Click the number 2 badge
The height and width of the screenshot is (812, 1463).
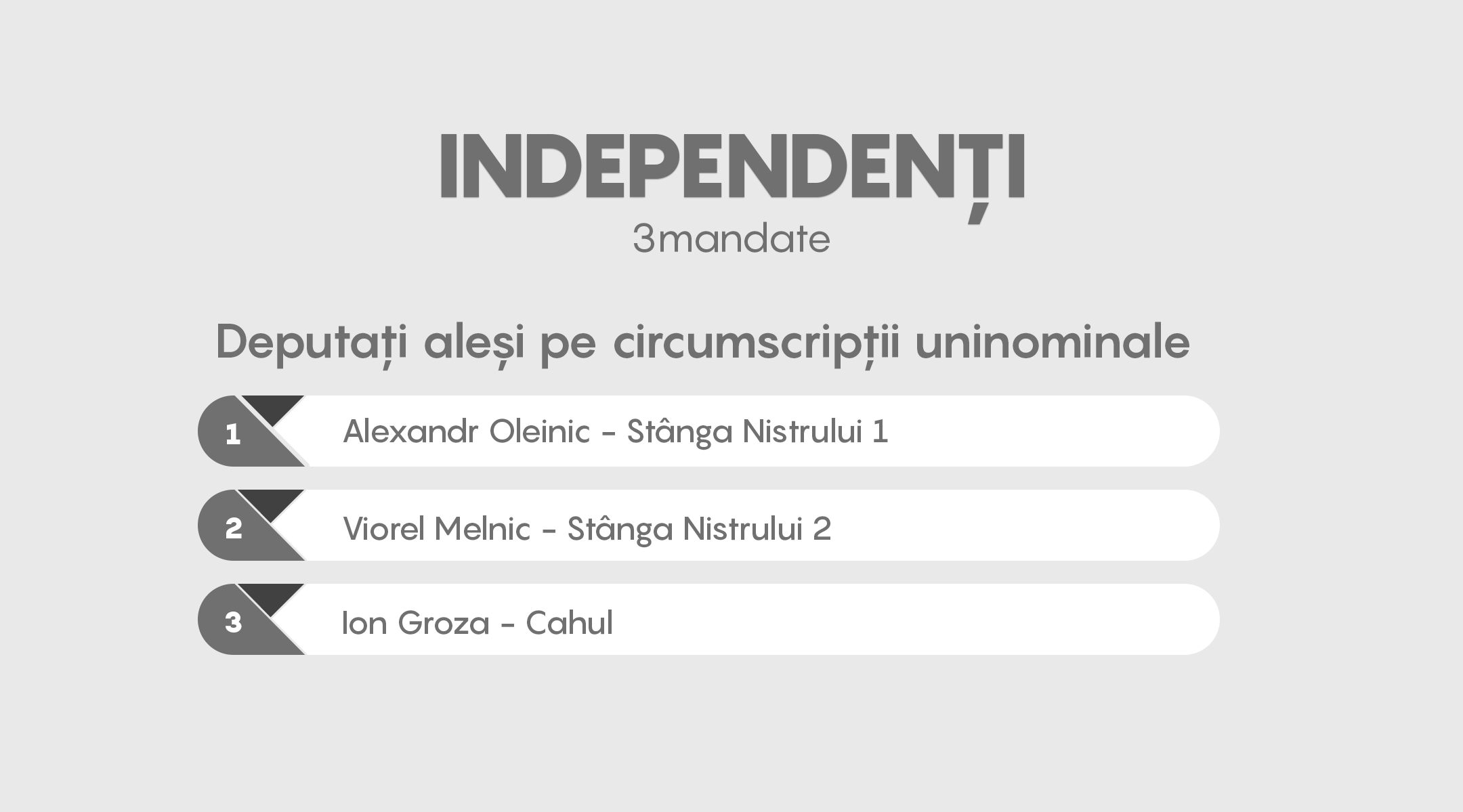(233, 528)
